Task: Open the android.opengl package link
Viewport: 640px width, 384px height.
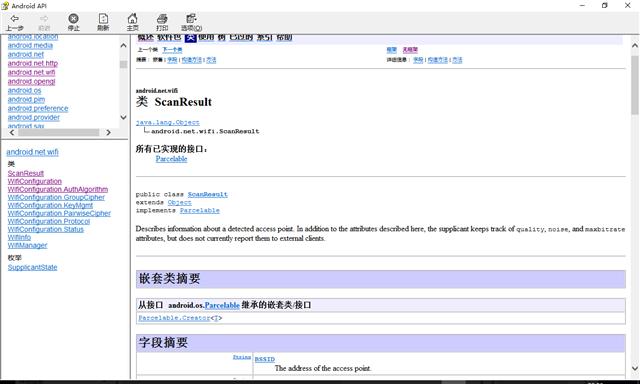Action: pyautogui.click(x=31, y=81)
